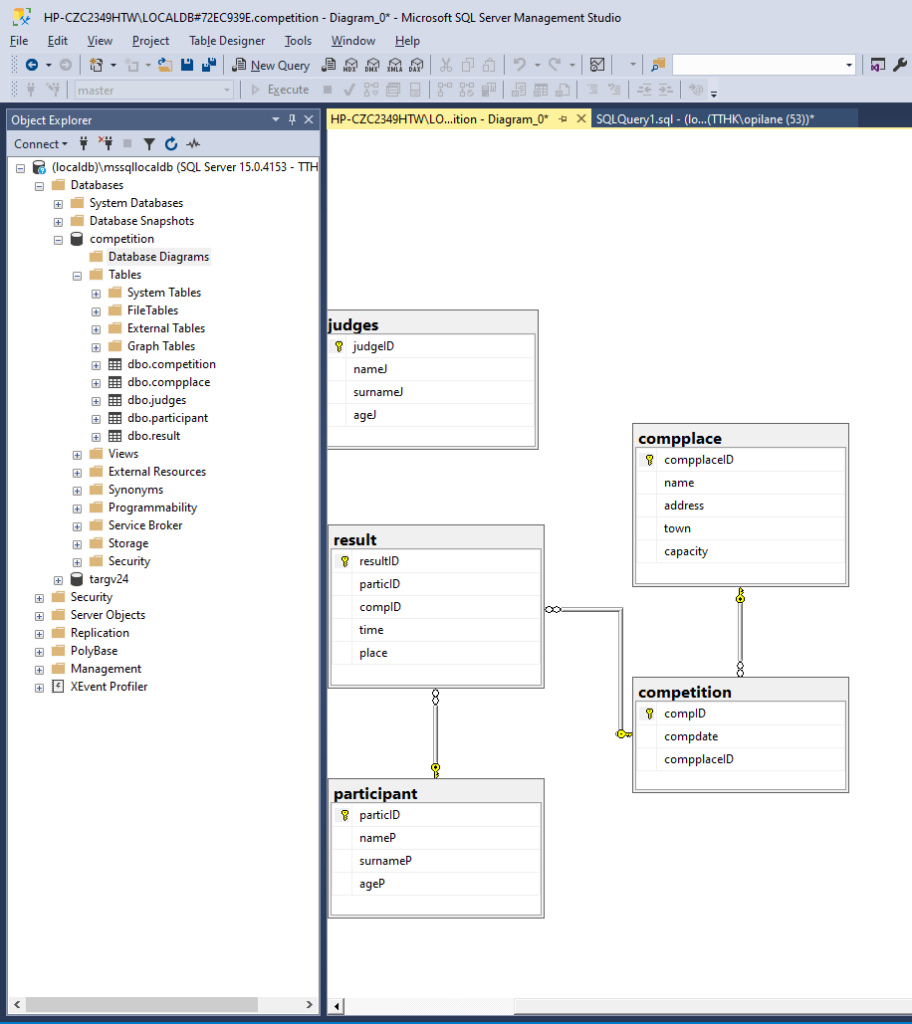The image size is (912, 1024).
Task: Open the Tools menu
Action: 298,41
